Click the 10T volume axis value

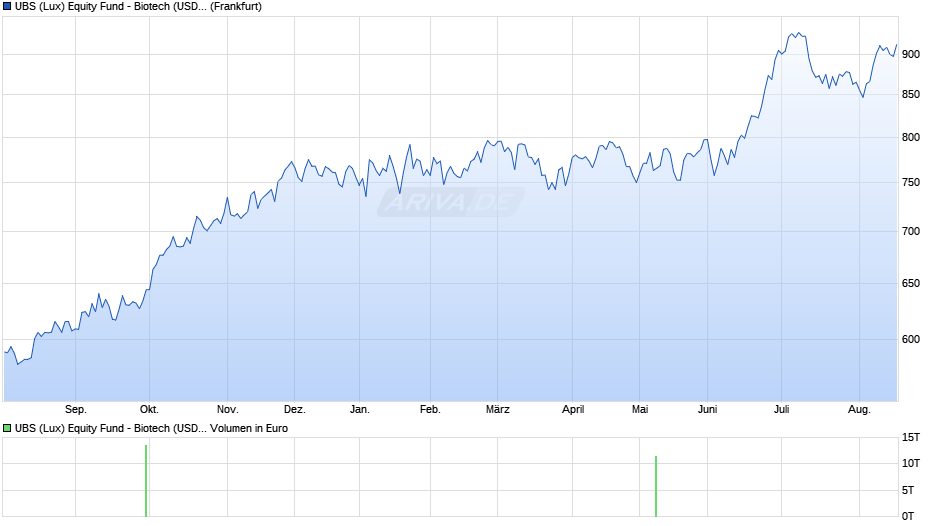(911, 463)
